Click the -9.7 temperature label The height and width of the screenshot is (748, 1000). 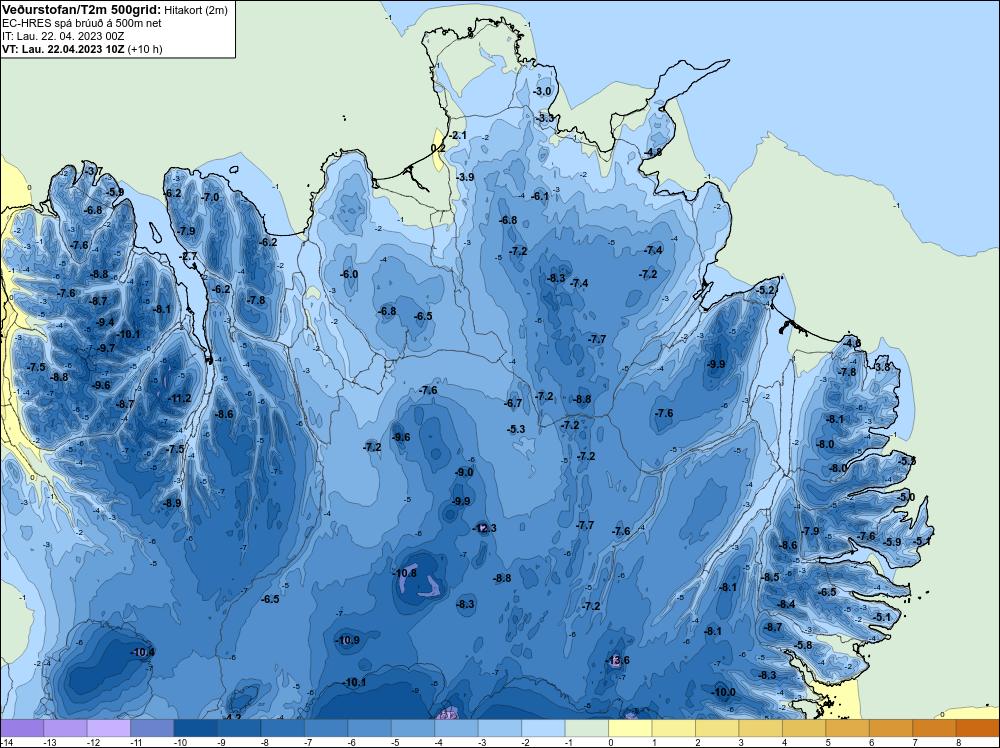(106, 348)
